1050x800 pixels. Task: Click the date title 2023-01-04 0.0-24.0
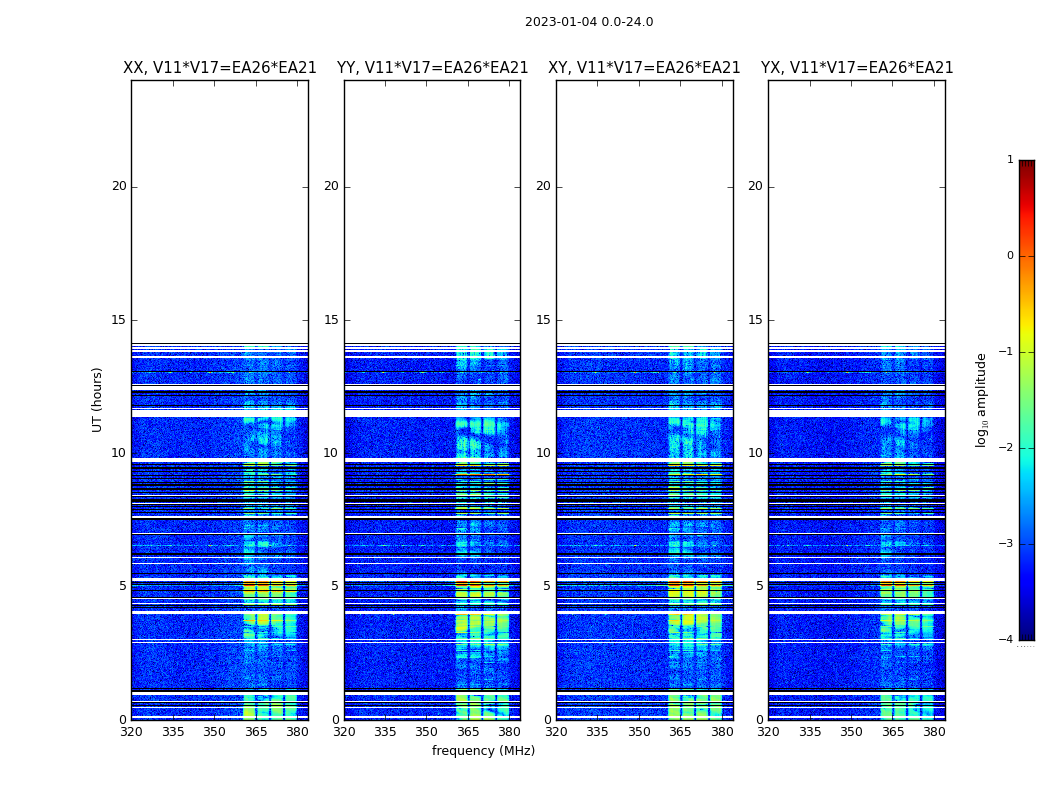[589, 22]
